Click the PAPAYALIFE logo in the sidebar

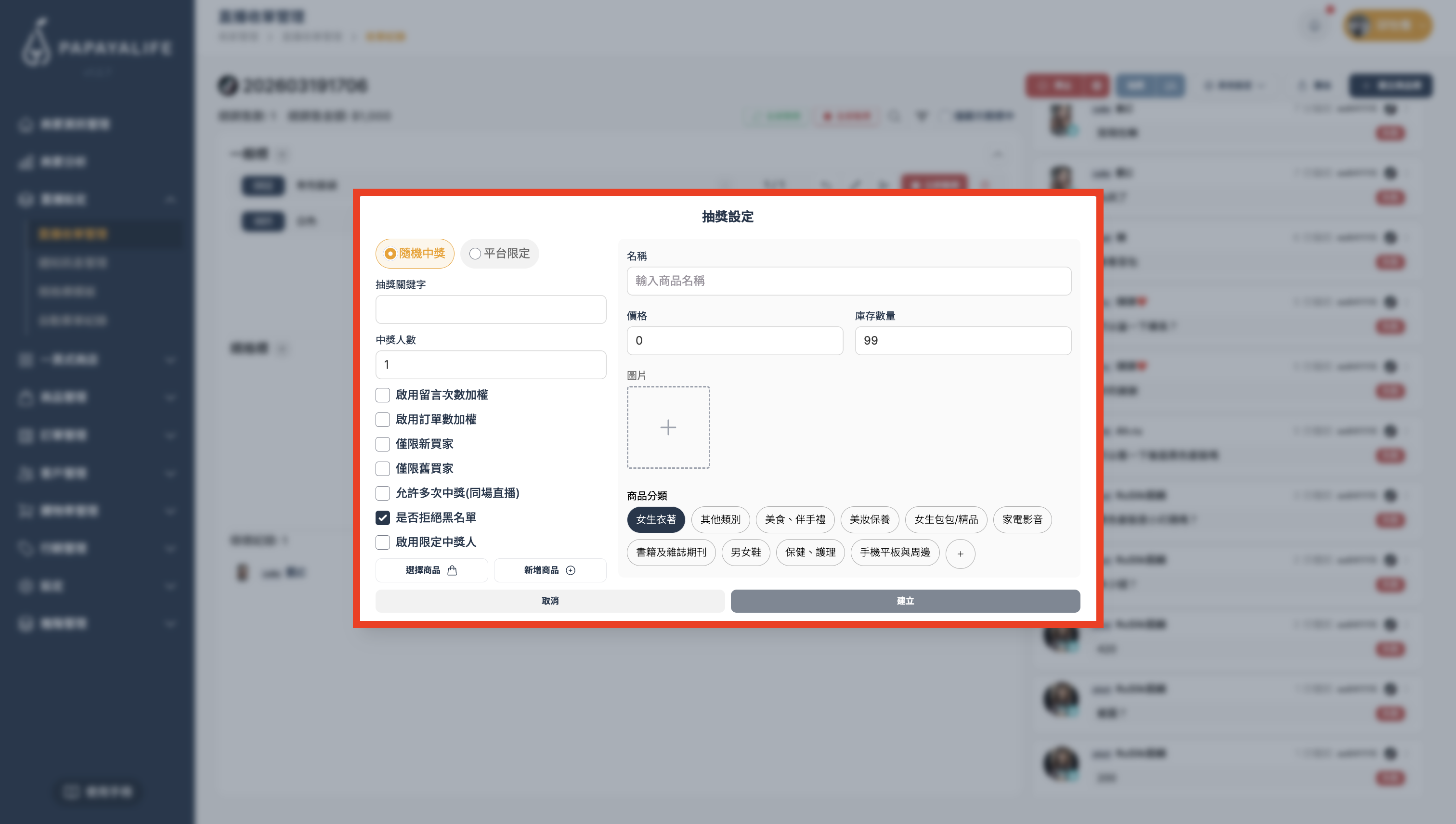tap(96, 48)
